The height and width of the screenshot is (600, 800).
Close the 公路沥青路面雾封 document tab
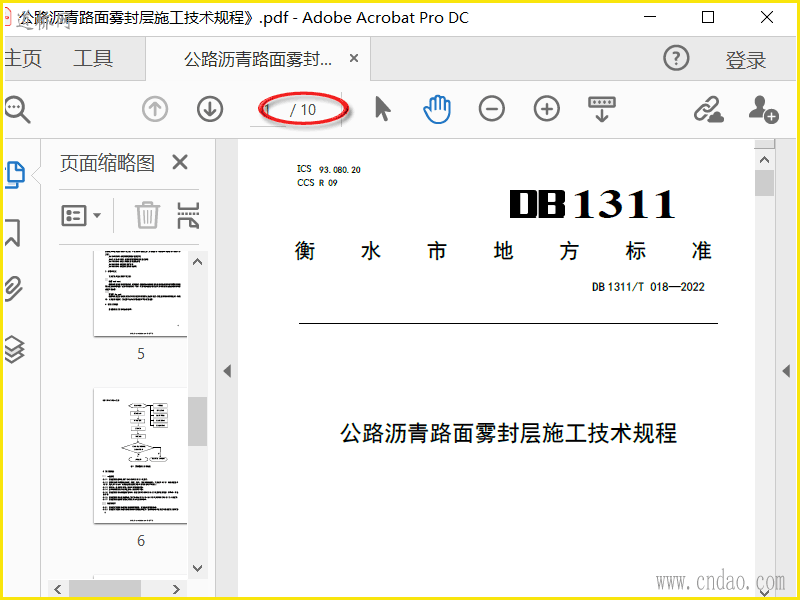(x=354, y=58)
